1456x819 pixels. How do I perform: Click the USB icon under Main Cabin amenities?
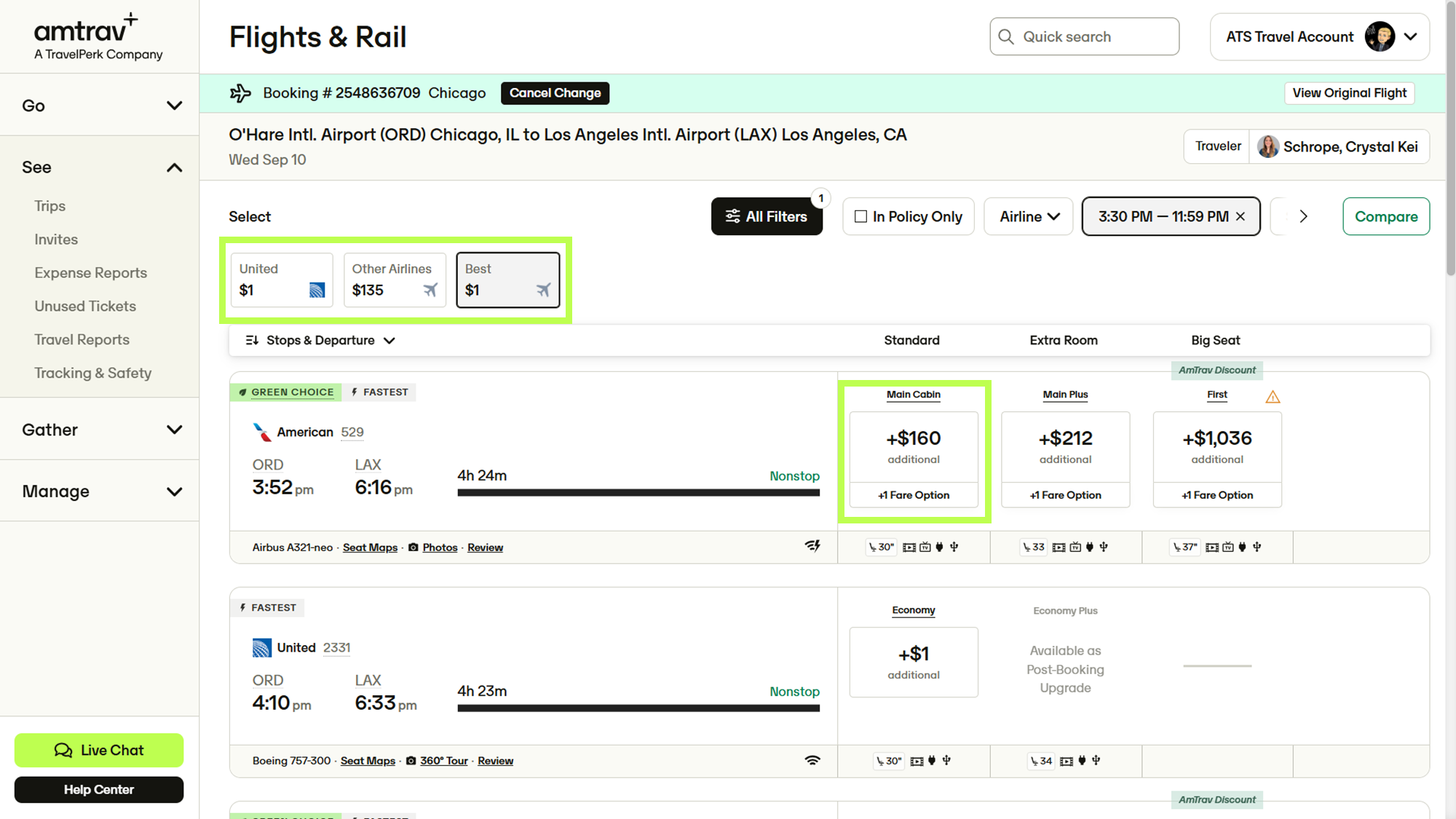[x=954, y=547]
